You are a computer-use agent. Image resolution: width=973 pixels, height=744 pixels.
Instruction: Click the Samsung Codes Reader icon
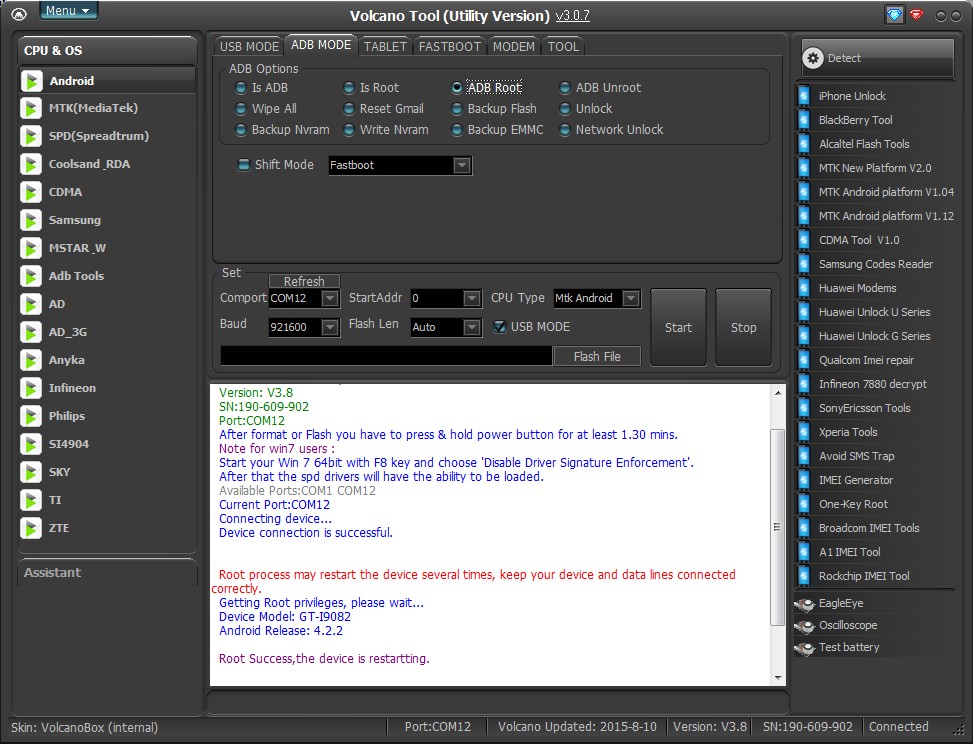coord(804,264)
